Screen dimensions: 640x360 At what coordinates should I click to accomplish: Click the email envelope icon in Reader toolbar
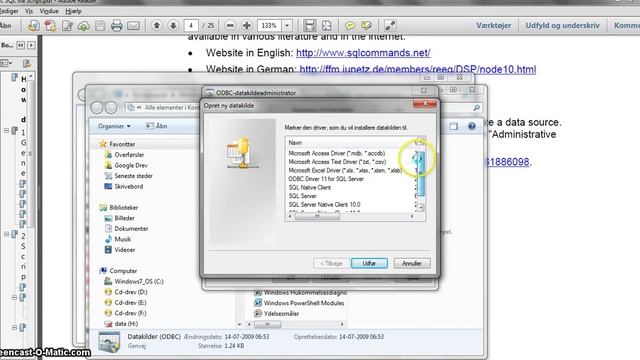133,26
